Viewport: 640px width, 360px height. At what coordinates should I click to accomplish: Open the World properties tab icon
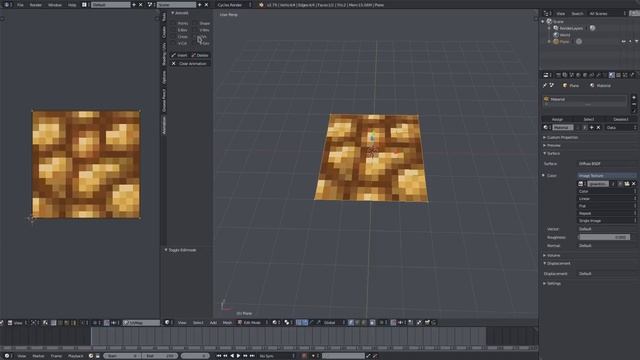pos(578,75)
